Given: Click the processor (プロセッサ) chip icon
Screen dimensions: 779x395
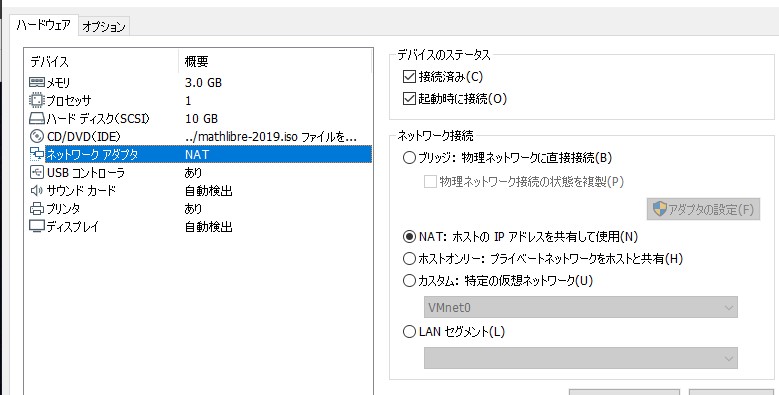Looking at the screenshot, I should 37,100.
